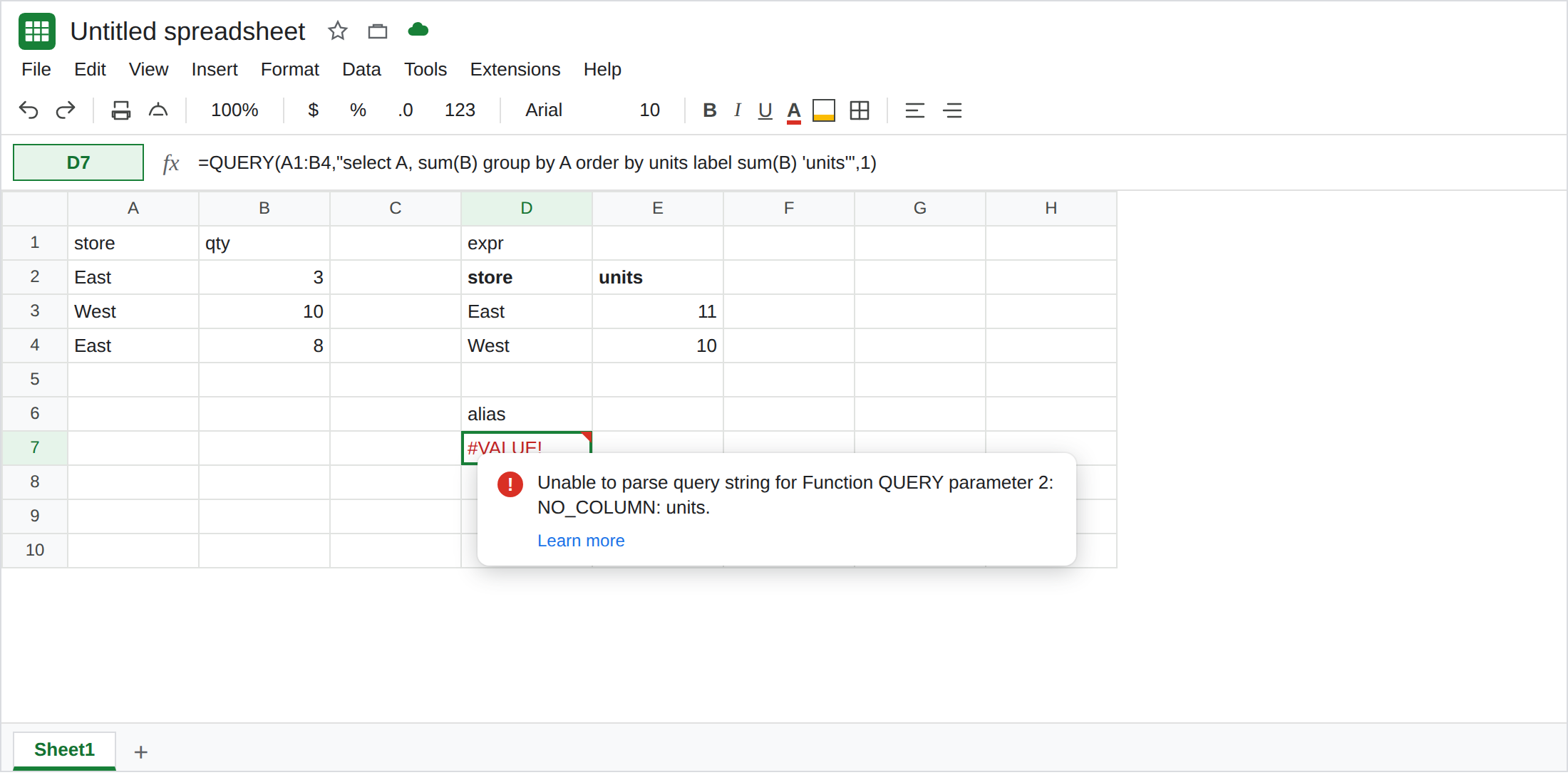Select the Paint format tool
The image size is (1568, 775).
point(158,110)
